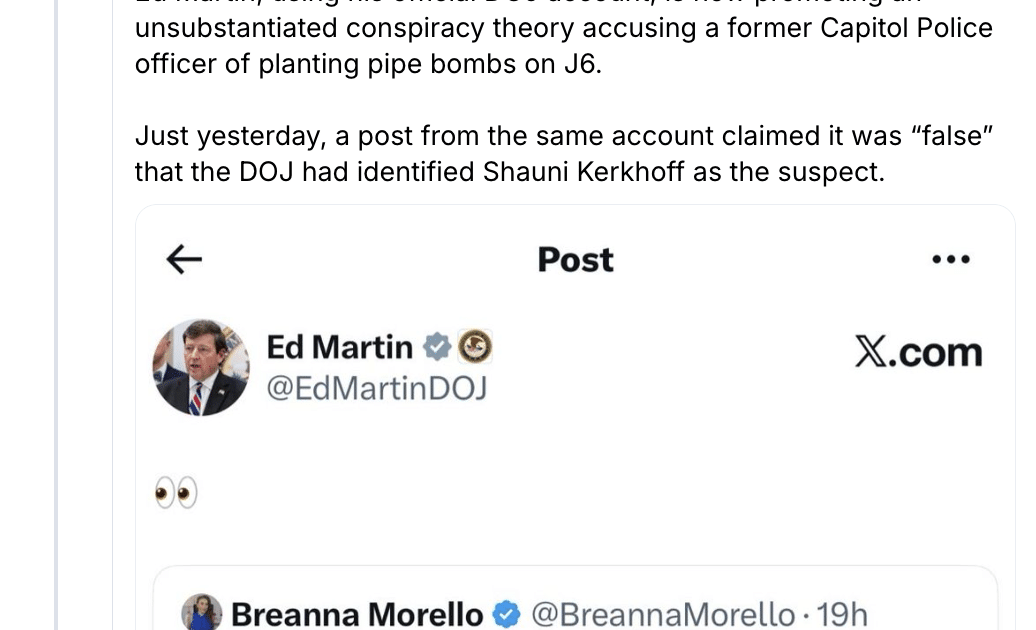Click Breanna Morello's blue verified badge
This screenshot has height=630, width=1036.
click(x=508, y=614)
